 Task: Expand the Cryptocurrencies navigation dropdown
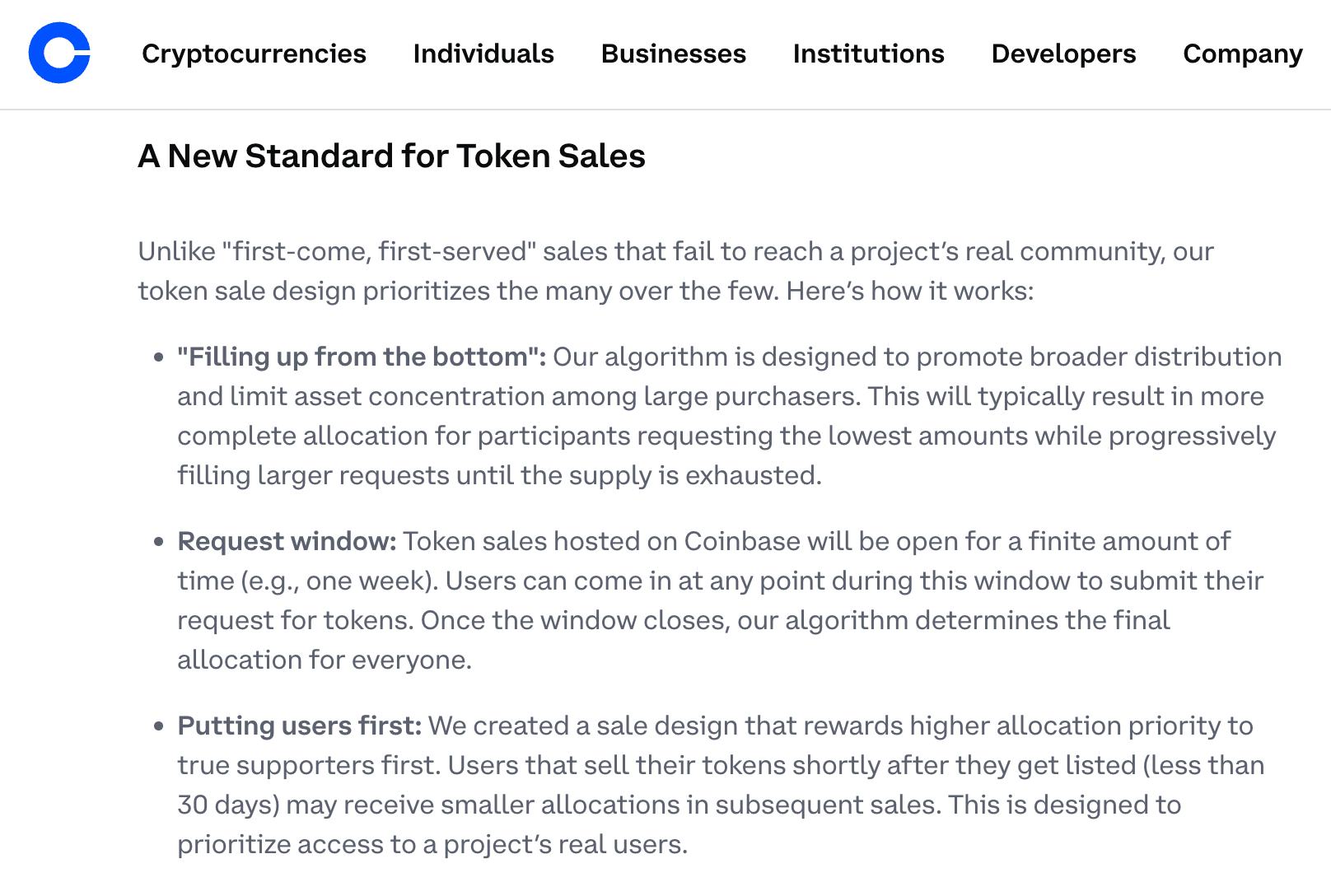coord(254,54)
